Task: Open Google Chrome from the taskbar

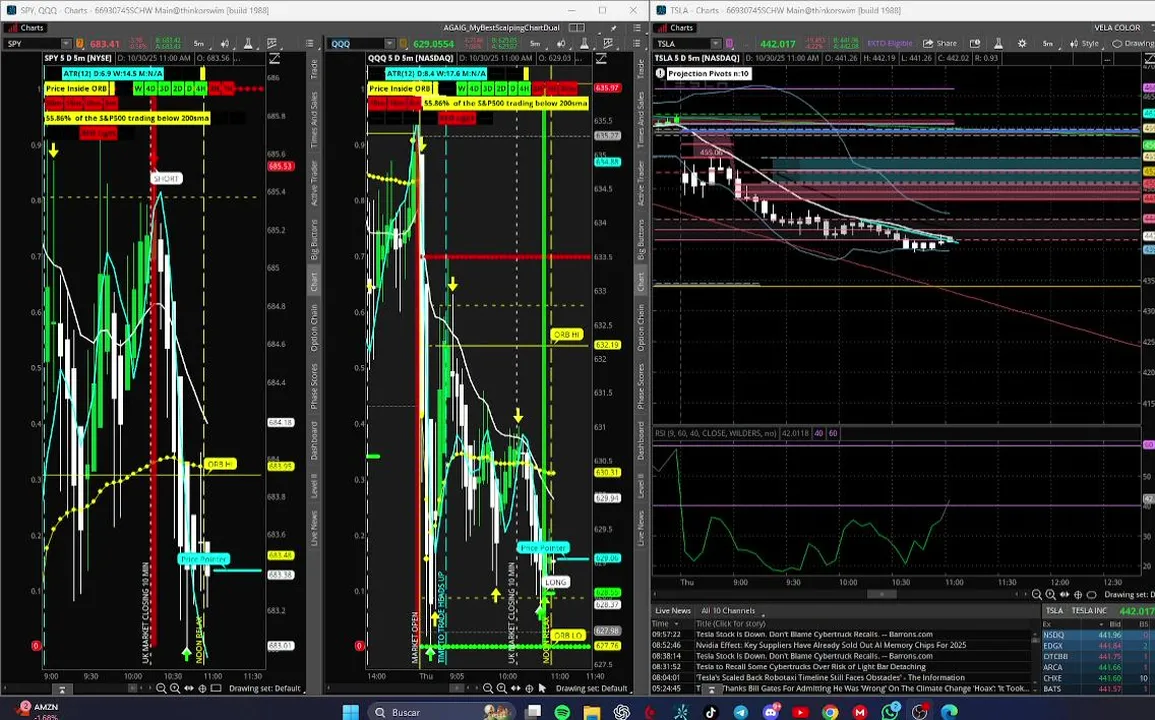Action: (830, 712)
